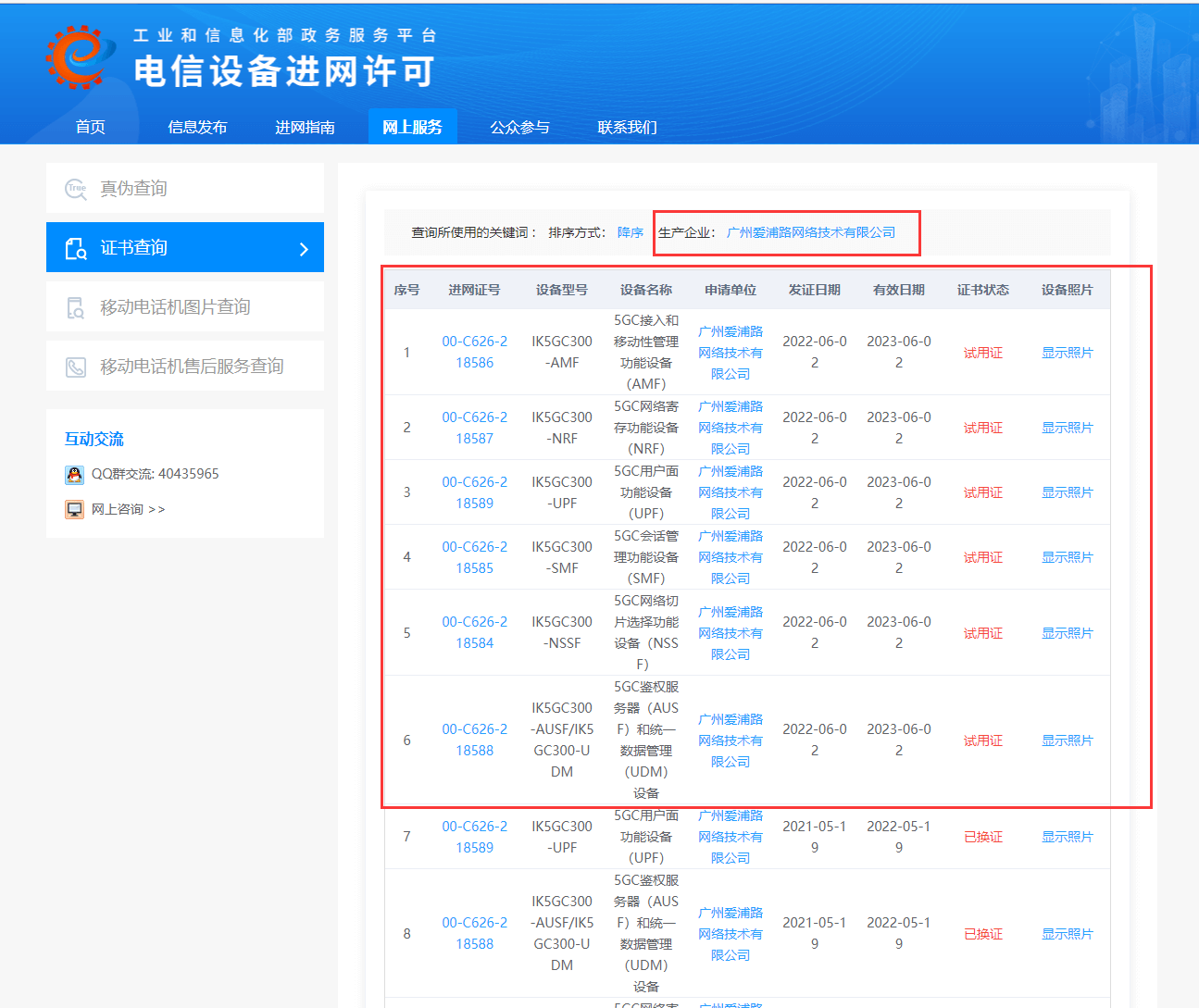Open 移动电话机售后服务查询 in the sidebar

pyautogui.click(x=185, y=367)
